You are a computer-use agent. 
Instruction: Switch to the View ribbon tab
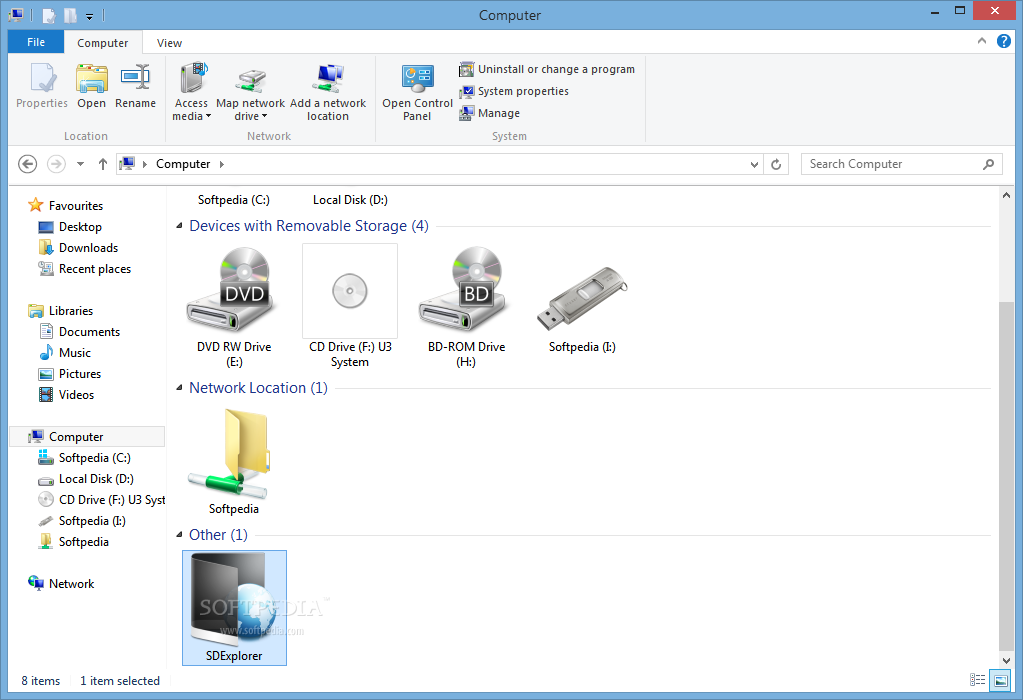169,42
